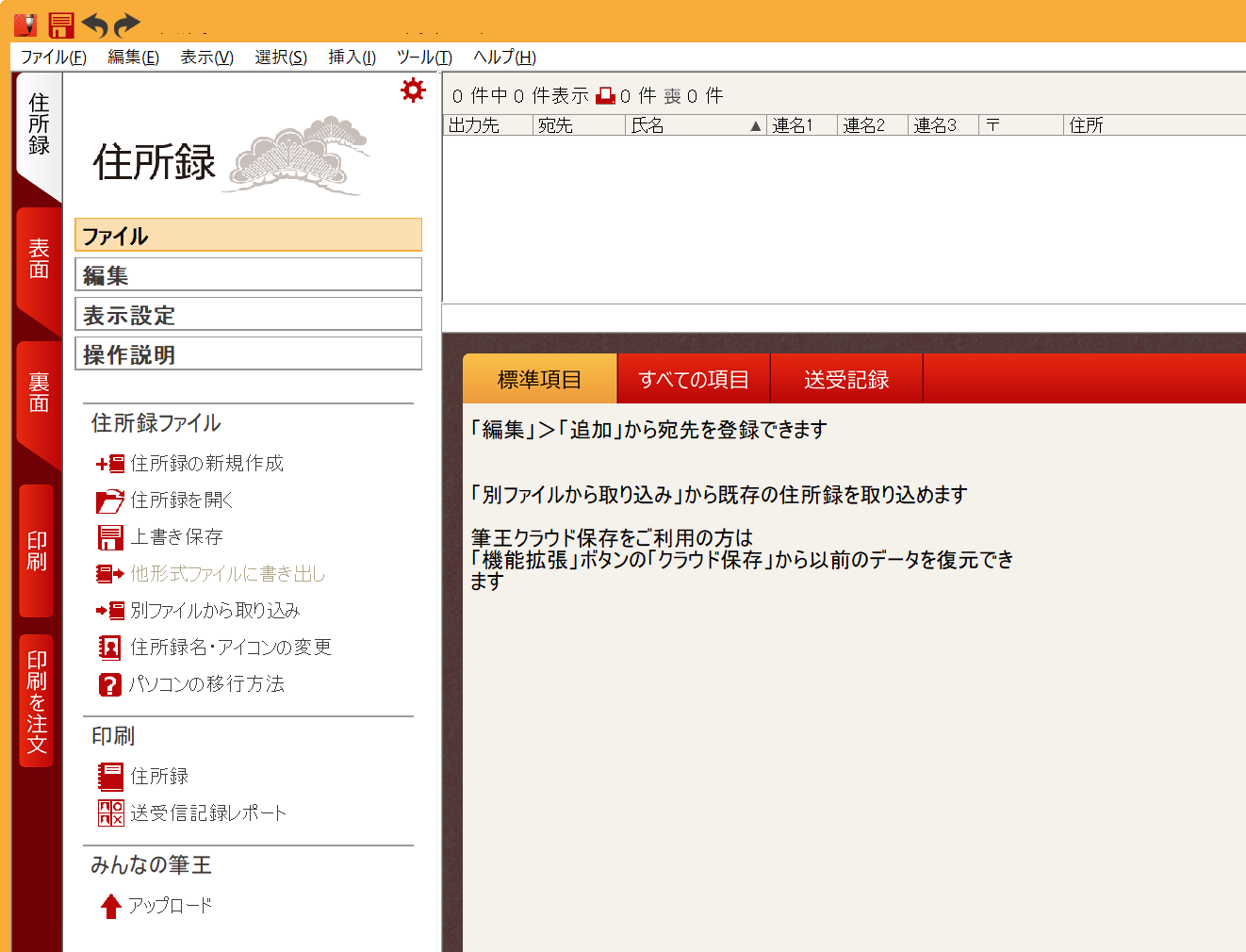The width and height of the screenshot is (1246, 952).
Task: Click 上書き保存 to overwrite save
Action: coord(176,537)
